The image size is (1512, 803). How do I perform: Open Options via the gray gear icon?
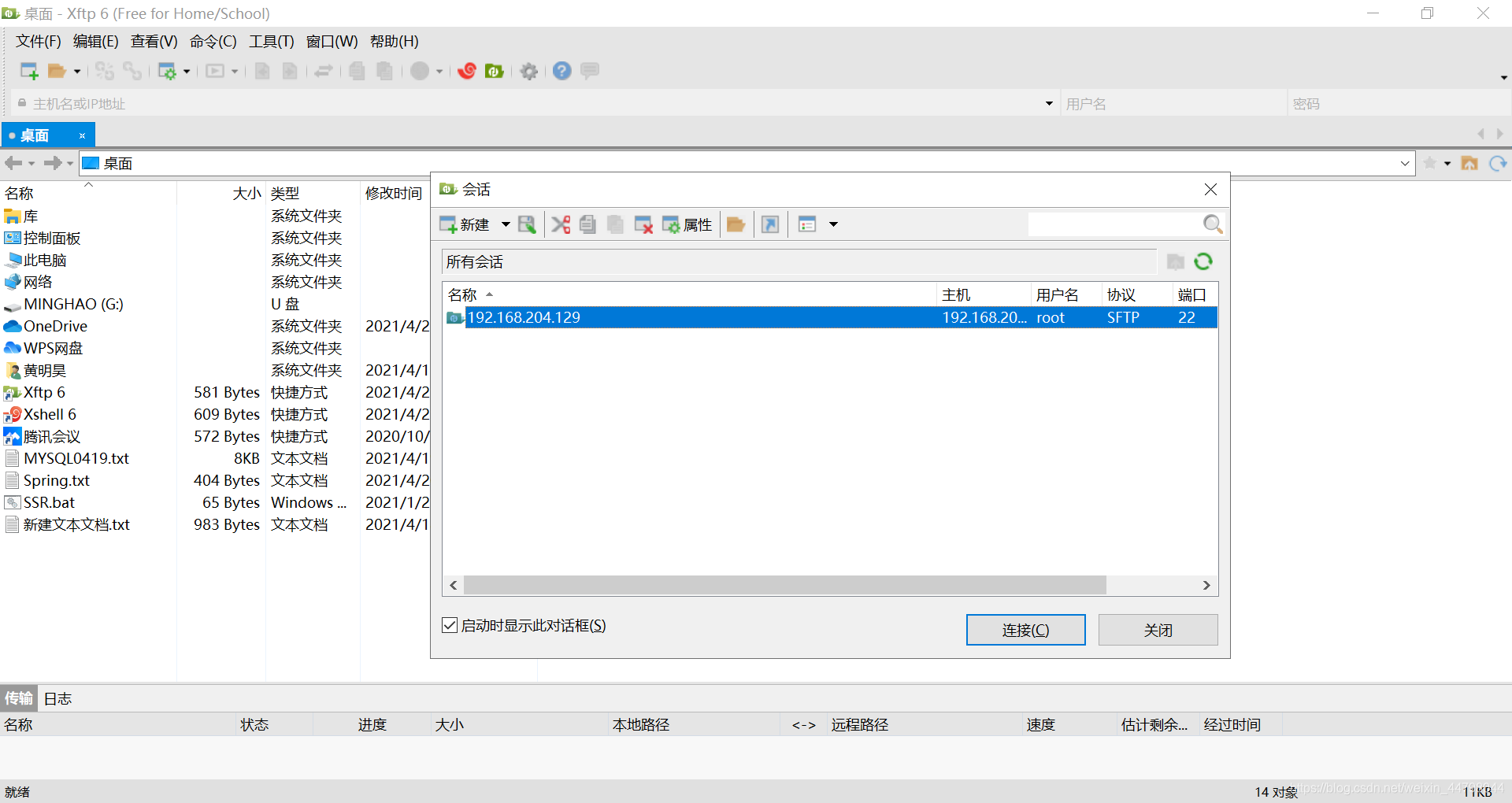[x=529, y=72]
